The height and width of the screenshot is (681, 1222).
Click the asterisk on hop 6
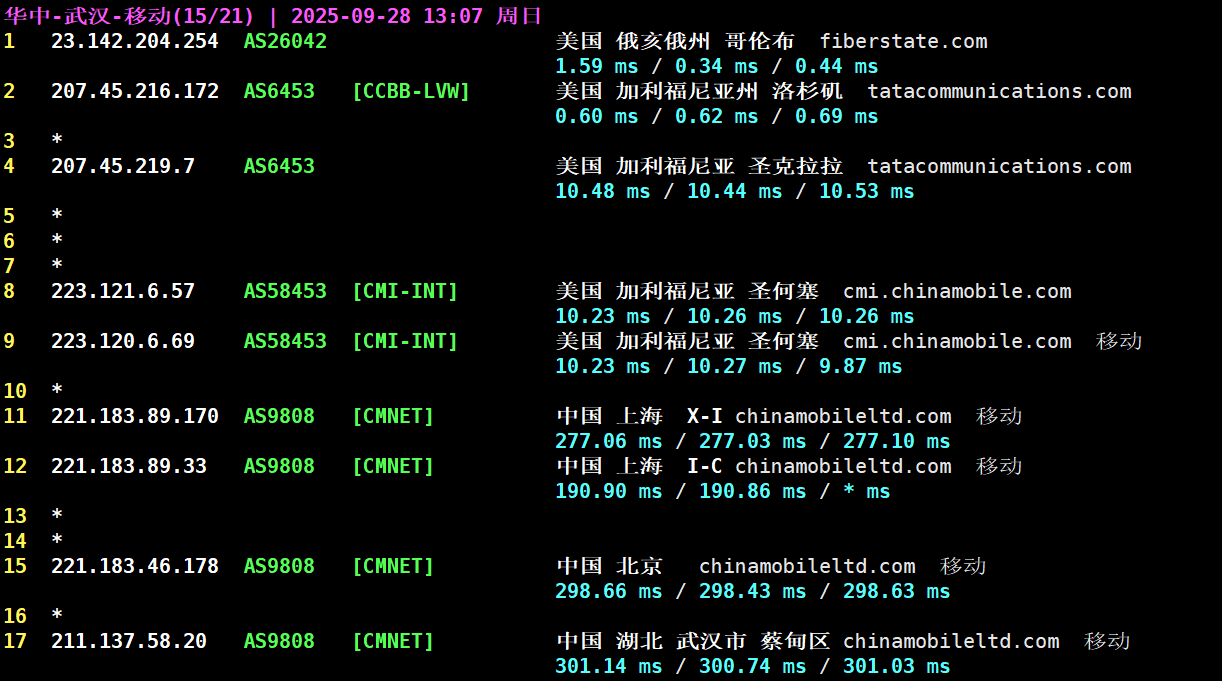click(57, 241)
